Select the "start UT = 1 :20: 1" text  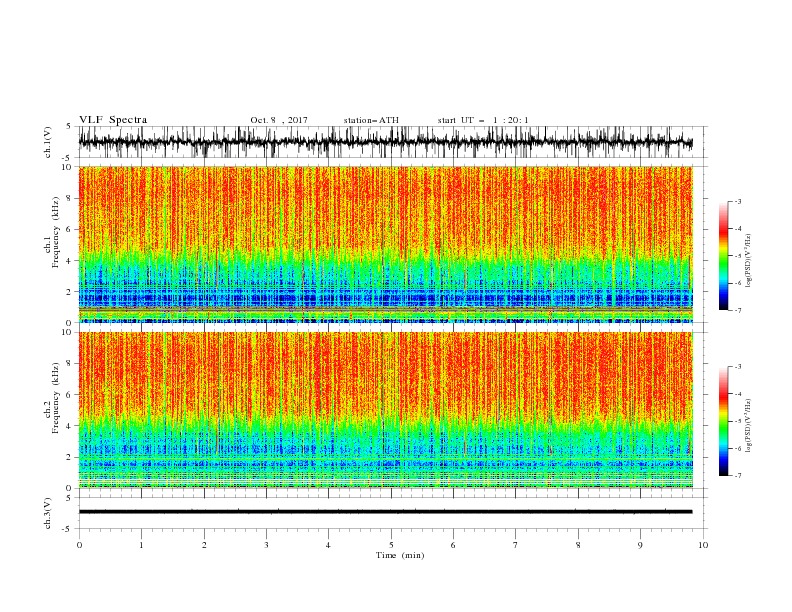click(483, 120)
